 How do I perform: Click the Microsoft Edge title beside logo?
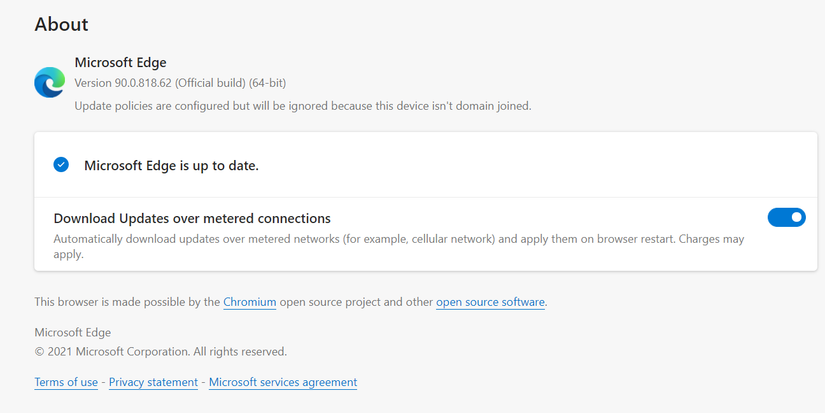point(120,62)
